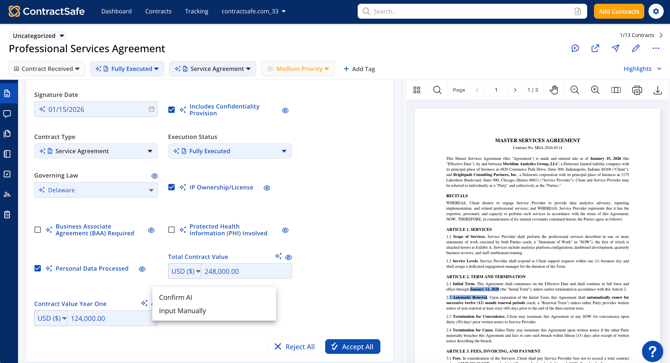Click the edit pencil icon
This screenshot has height=363, width=670.
click(636, 48)
